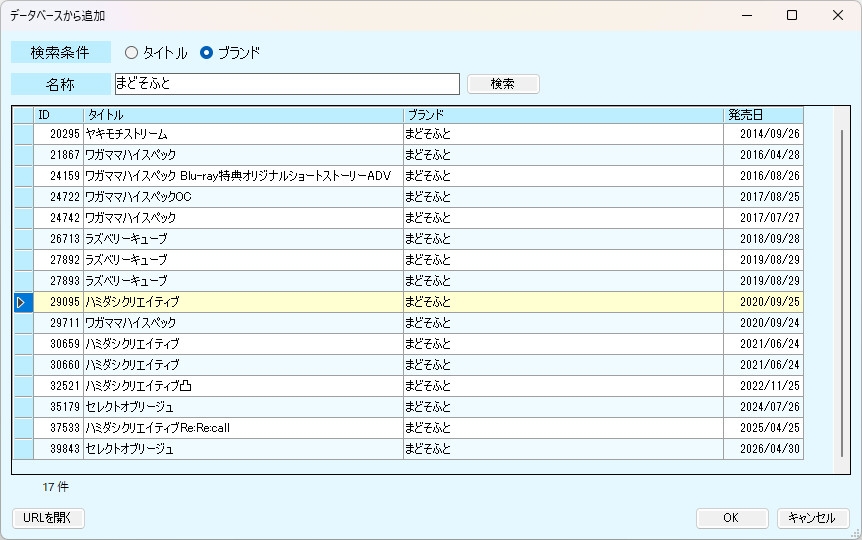
Task: Click the current-row arrow indicator icon
Action: (22, 302)
